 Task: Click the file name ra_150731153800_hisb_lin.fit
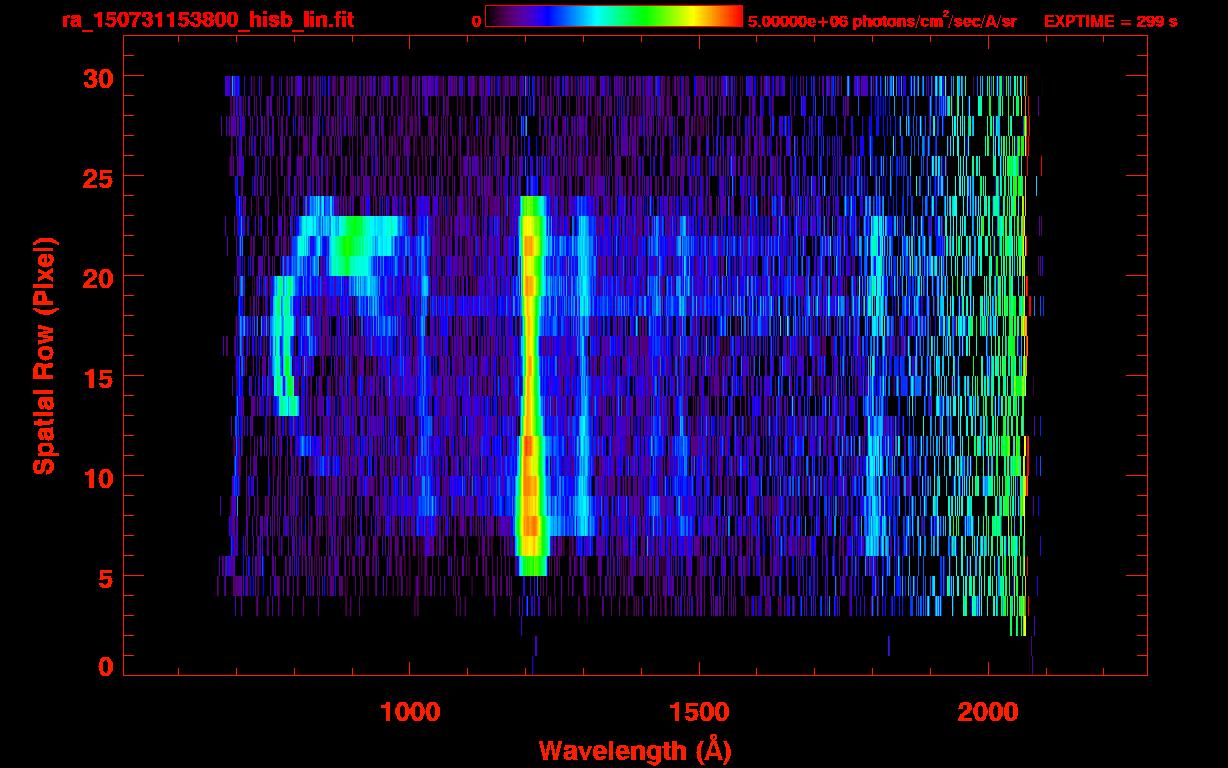[x=207, y=20]
